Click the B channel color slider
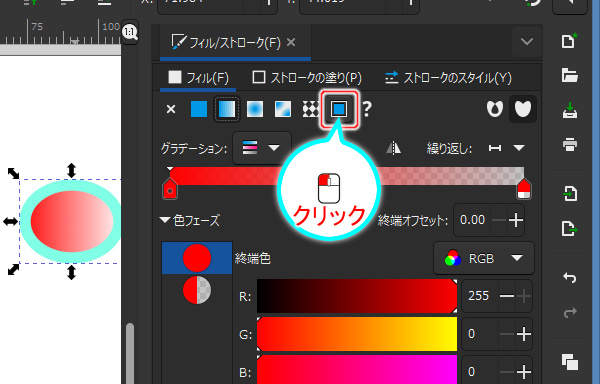The image size is (600, 384). pos(357,370)
